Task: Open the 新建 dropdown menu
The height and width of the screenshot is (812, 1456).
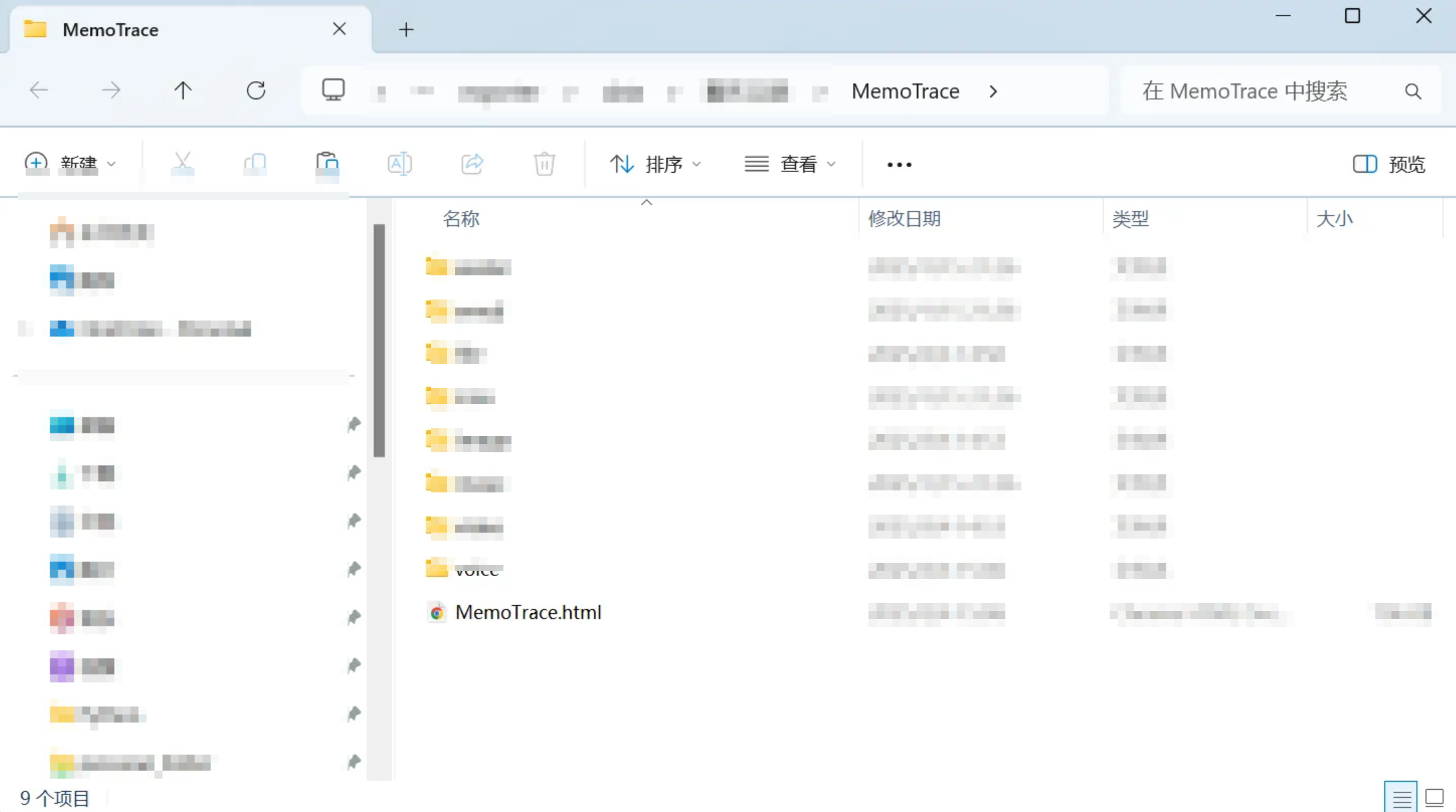Action: tap(70, 163)
